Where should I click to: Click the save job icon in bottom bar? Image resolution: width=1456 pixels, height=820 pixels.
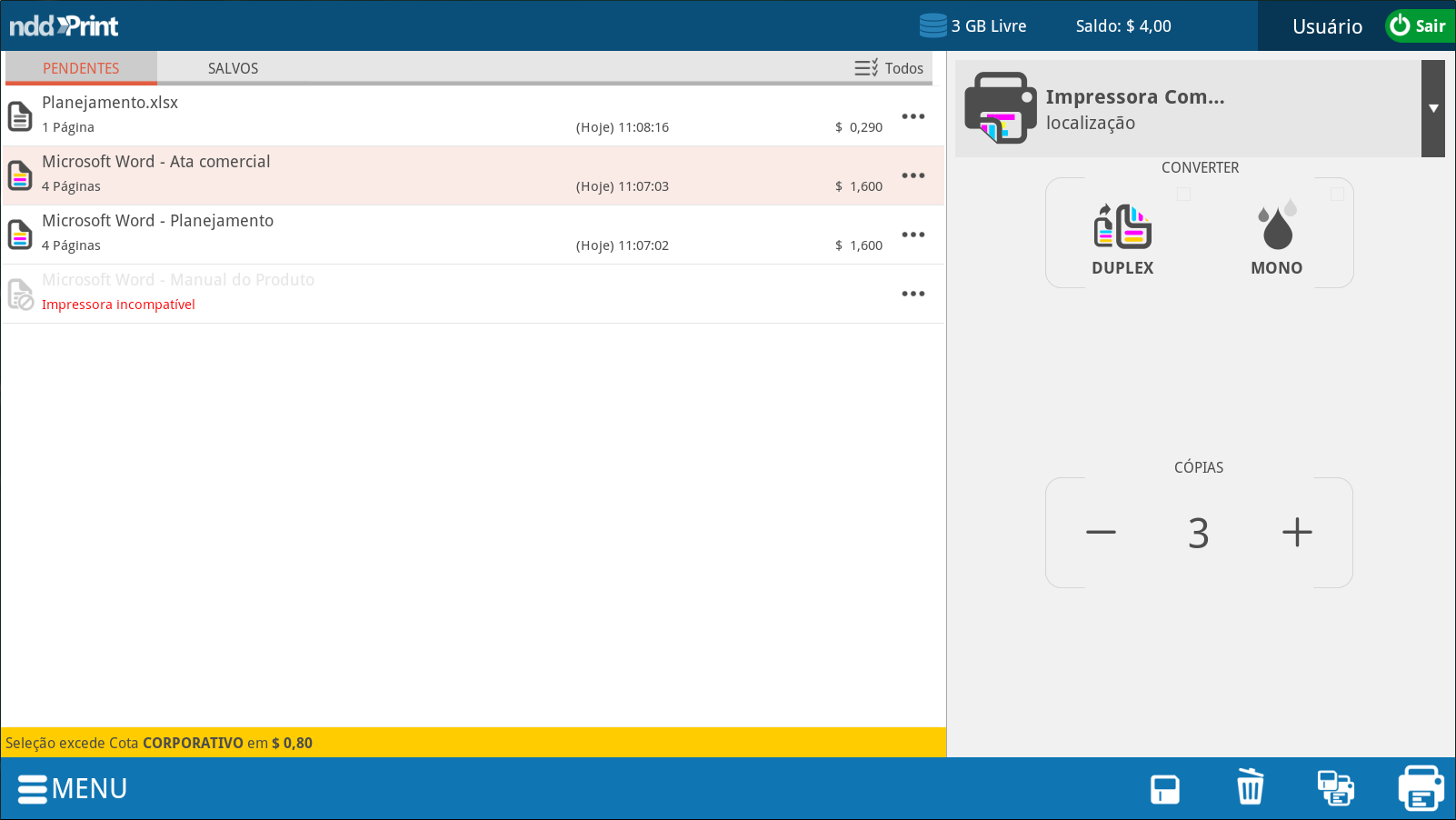tap(1164, 788)
